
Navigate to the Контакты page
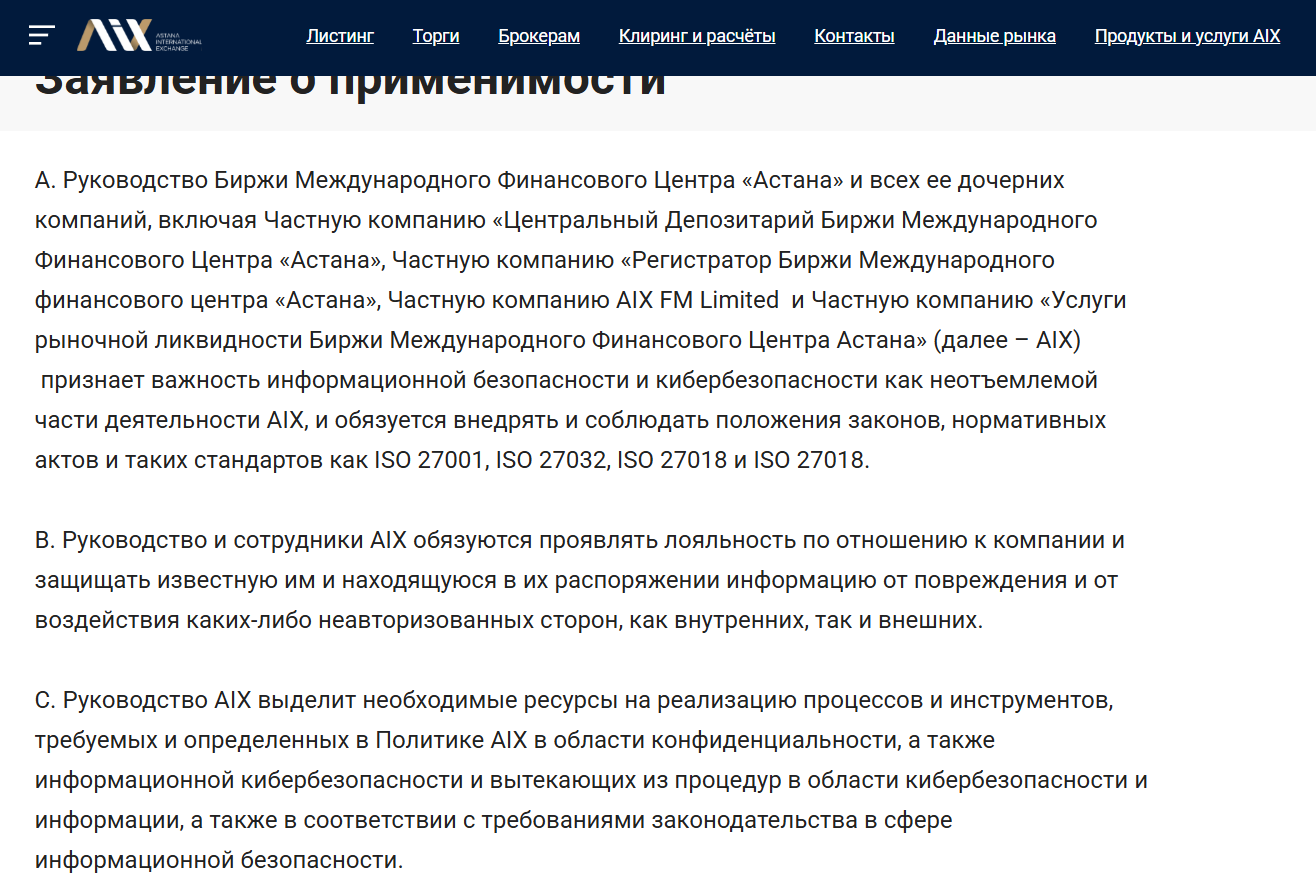(854, 36)
